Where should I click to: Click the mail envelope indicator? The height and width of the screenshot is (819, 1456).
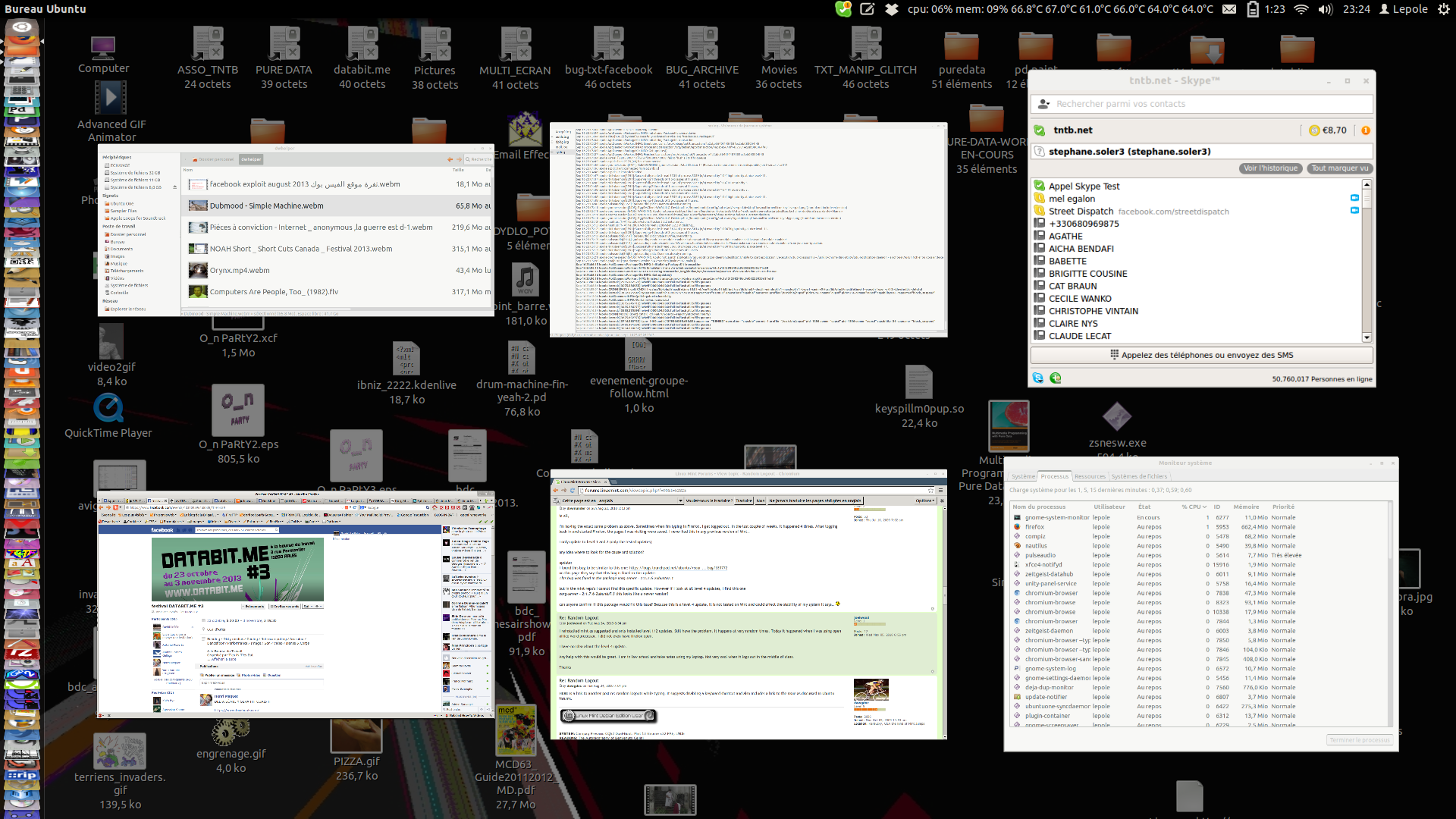click(1229, 9)
